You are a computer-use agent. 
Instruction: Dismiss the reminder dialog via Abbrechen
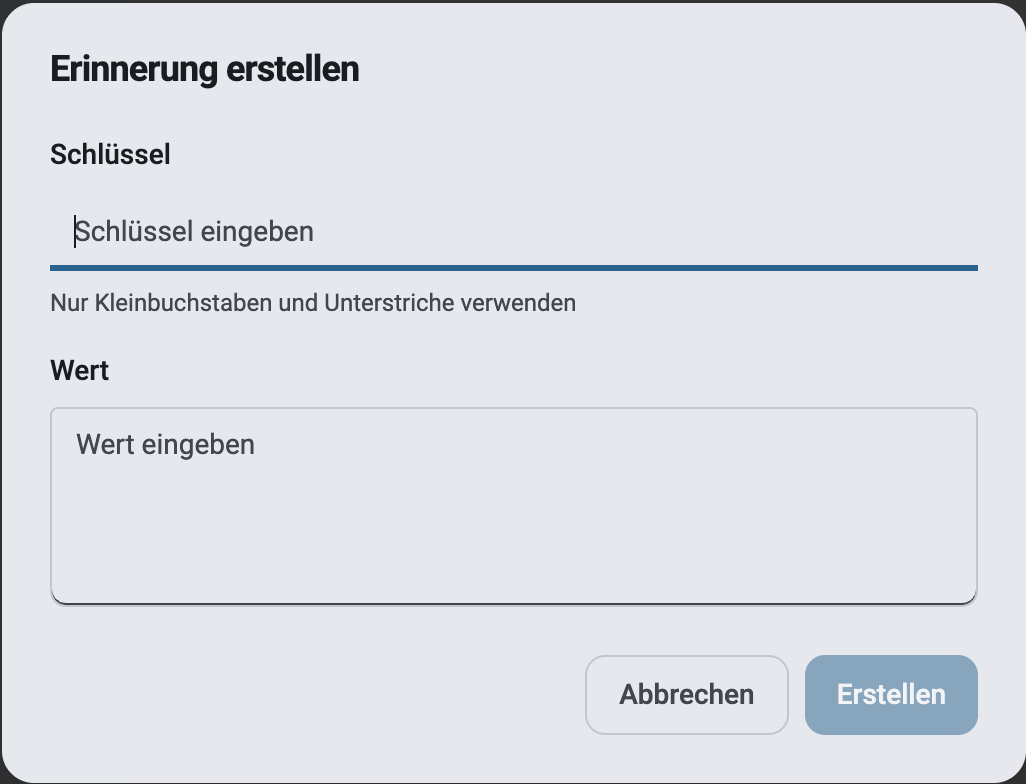point(686,694)
